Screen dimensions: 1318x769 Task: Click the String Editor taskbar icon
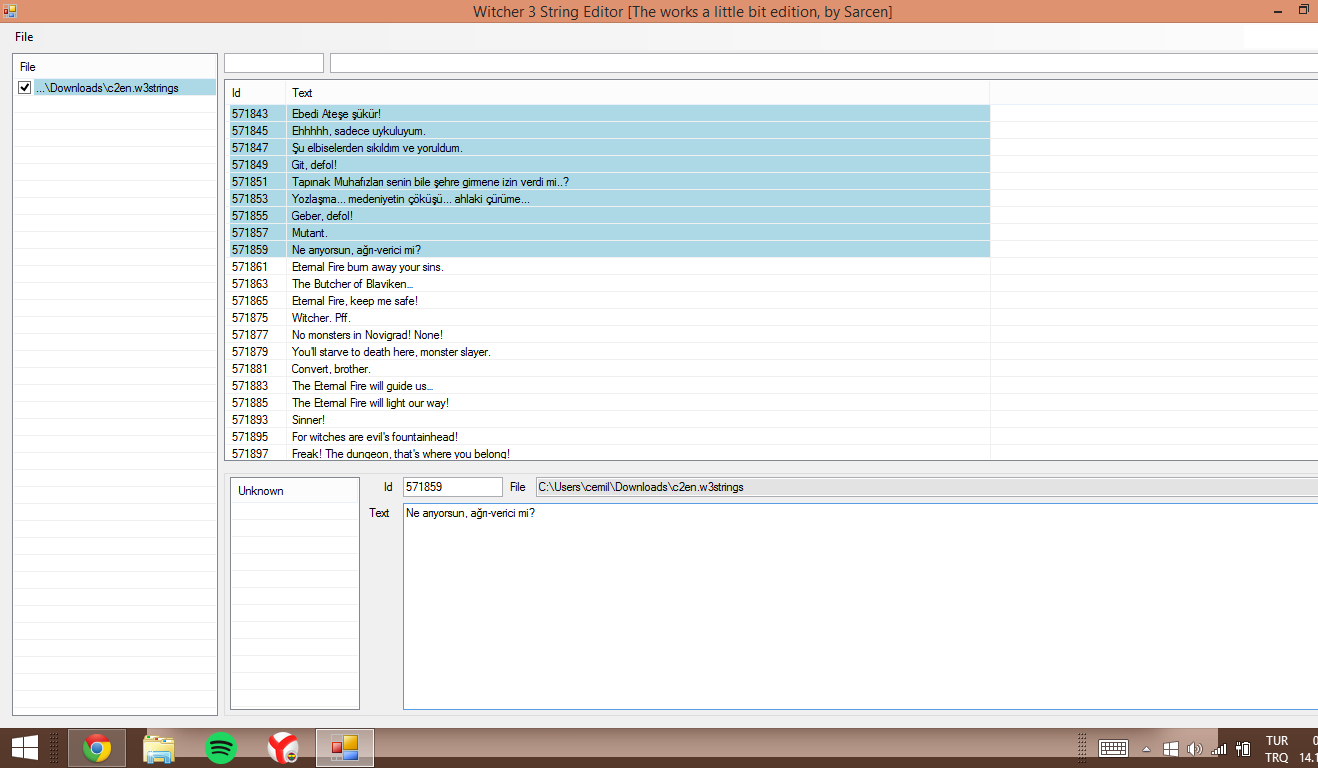coord(345,748)
